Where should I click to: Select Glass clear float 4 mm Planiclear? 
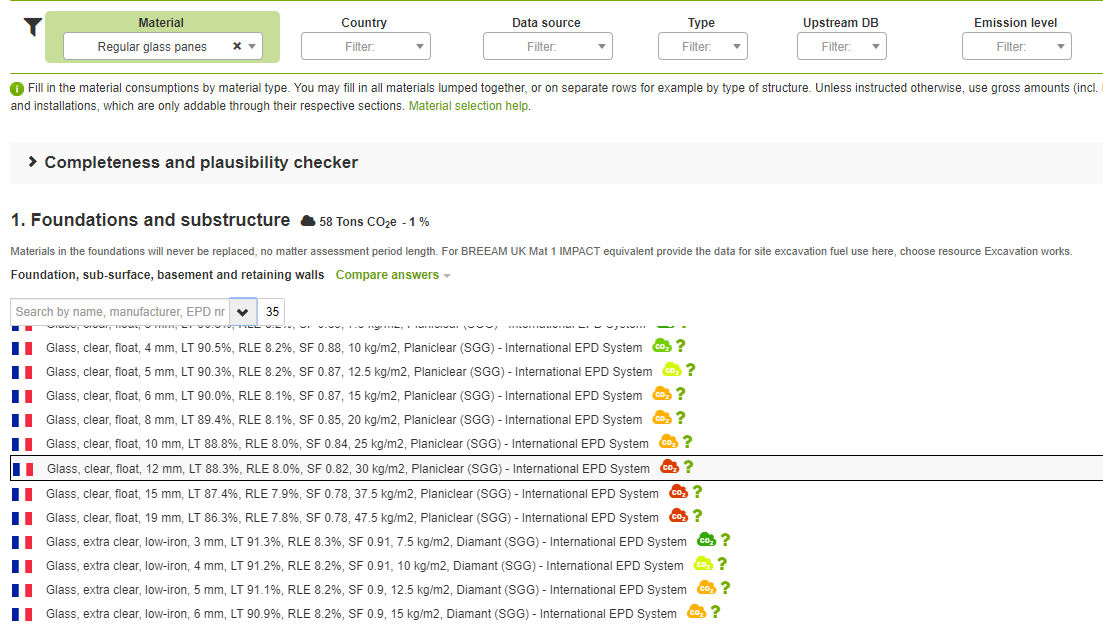coord(344,347)
